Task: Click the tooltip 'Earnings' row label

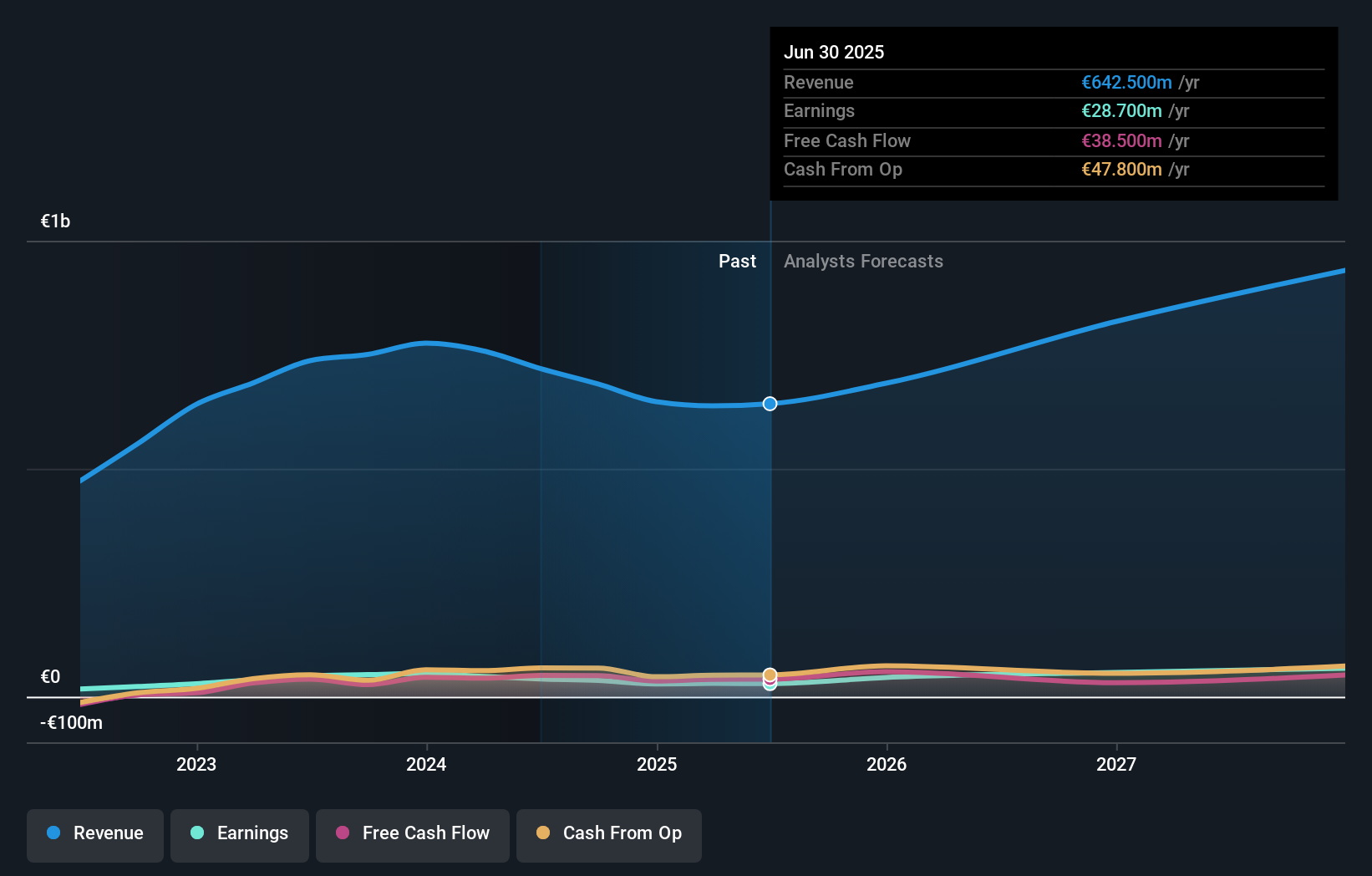Action: (819, 111)
